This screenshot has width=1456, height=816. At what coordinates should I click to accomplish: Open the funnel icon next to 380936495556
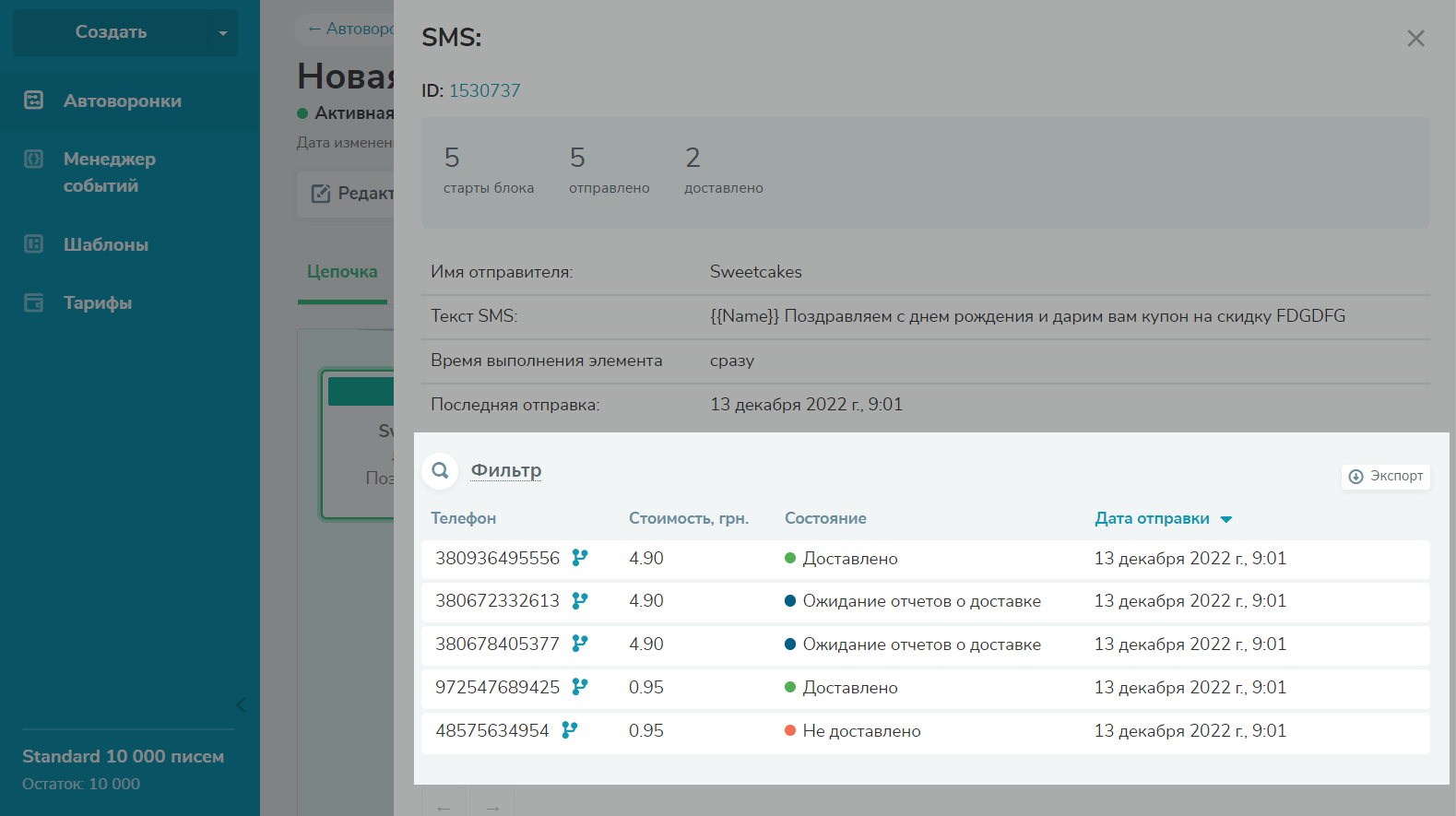coord(580,558)
